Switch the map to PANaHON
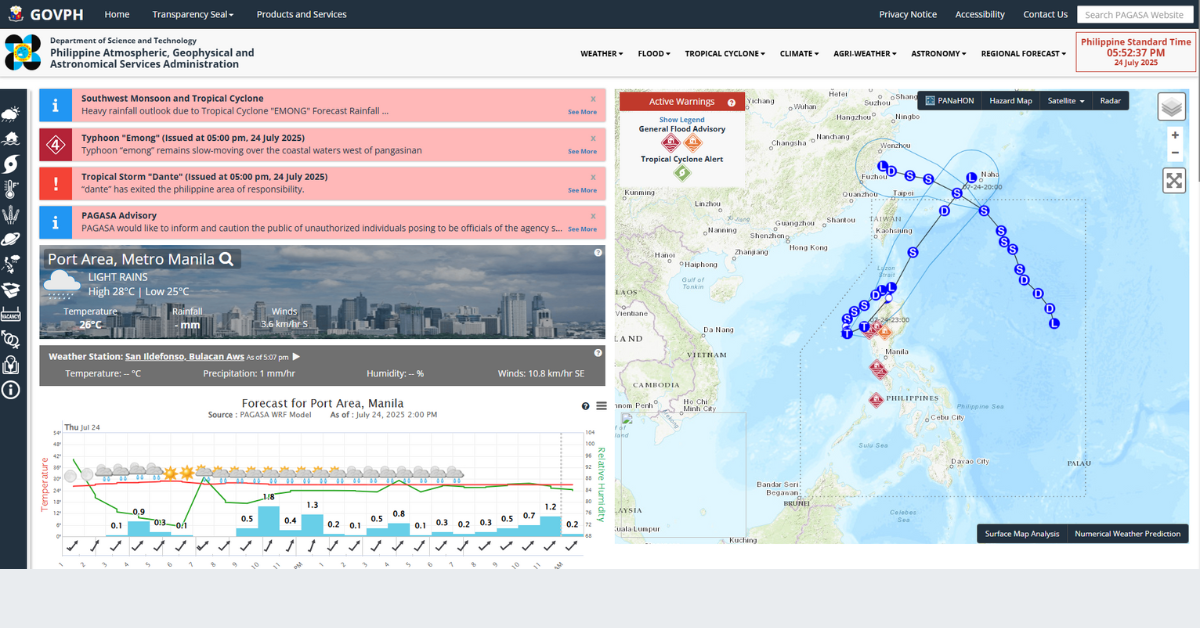The image size is (1200, 628). (949, 101)
